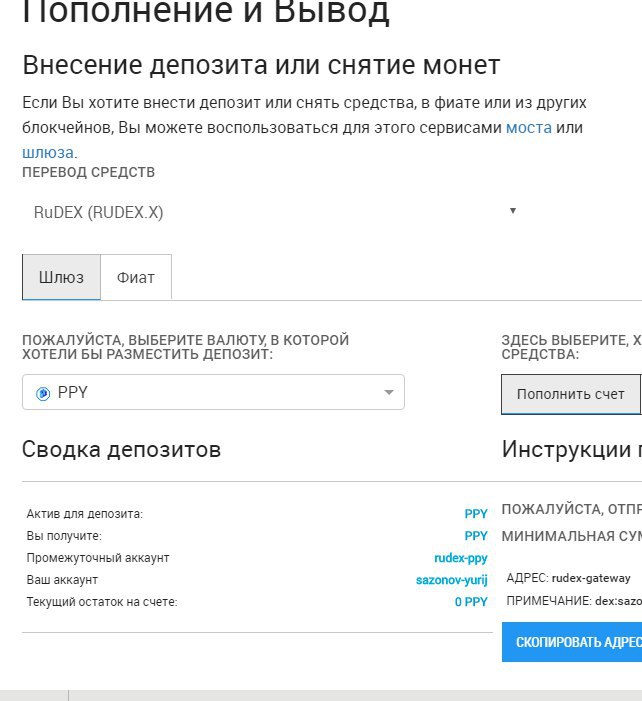Click the PPY dropdown caret arrow

point(389,393)
